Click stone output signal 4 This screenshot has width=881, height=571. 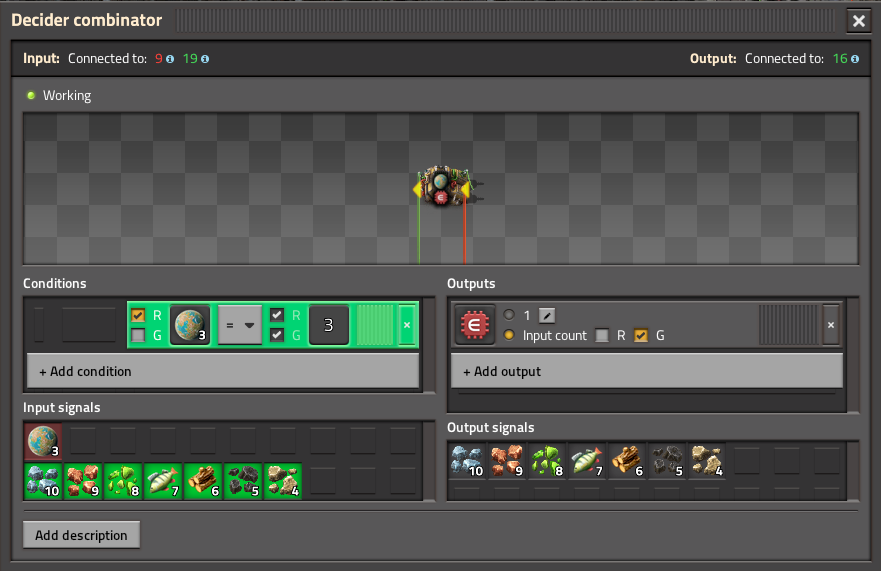[x=707, y=461]
